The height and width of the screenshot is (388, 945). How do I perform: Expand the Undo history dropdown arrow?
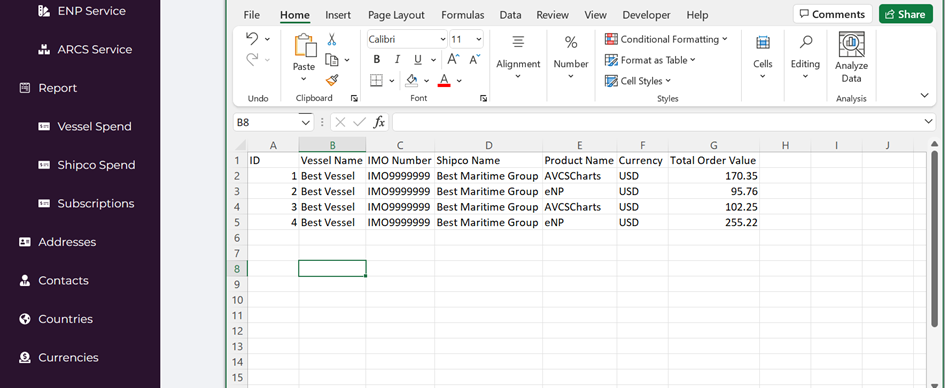[268, 40]
